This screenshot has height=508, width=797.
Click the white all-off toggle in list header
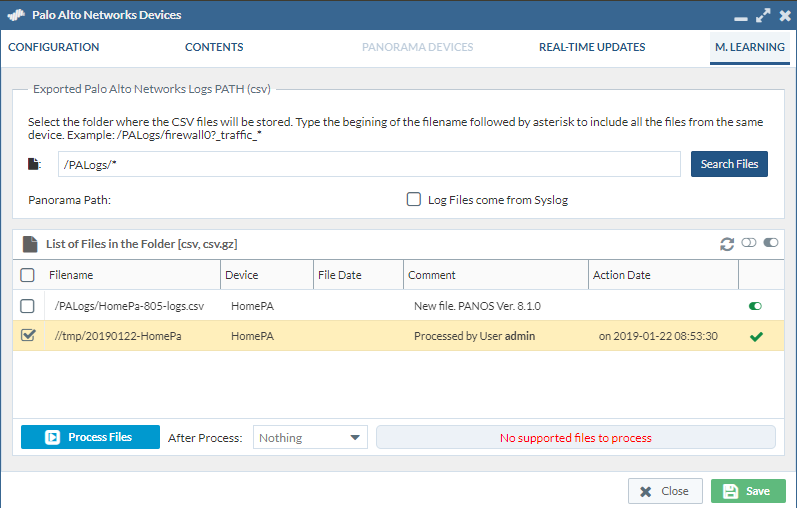(x=750, y=243)
